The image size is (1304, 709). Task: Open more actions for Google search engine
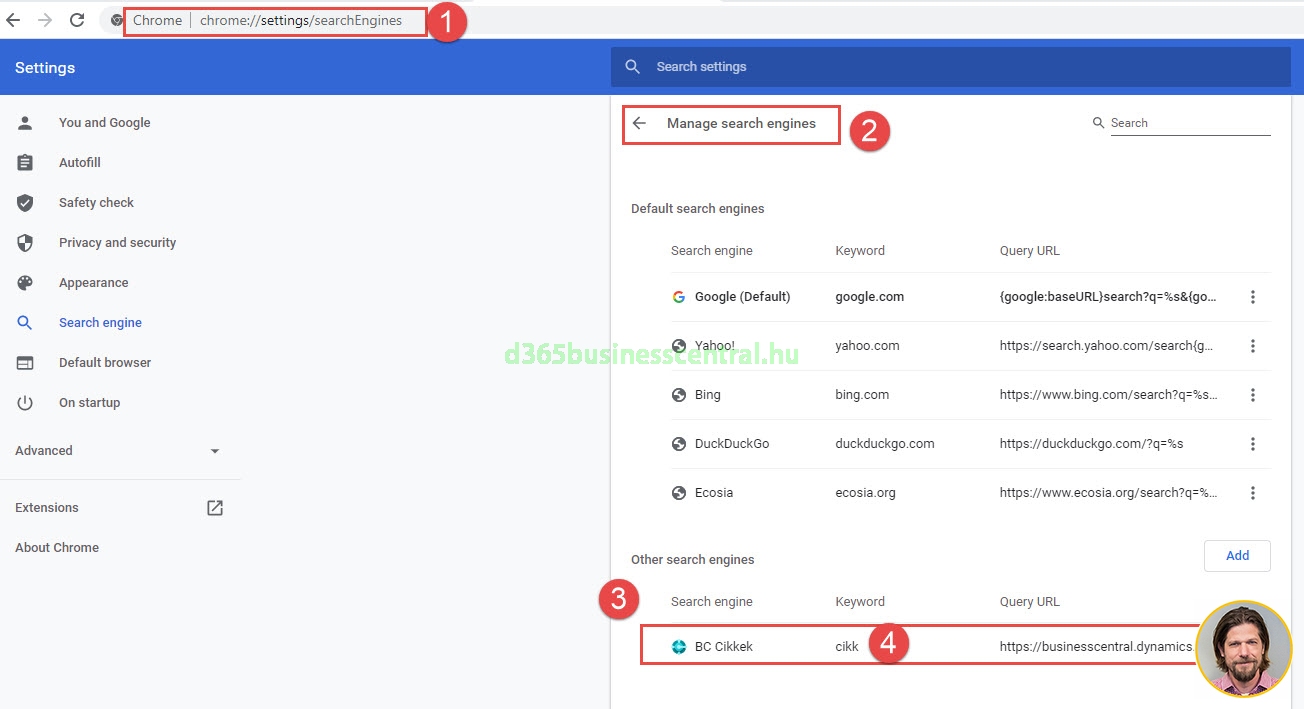click(x=1252, y=297)
